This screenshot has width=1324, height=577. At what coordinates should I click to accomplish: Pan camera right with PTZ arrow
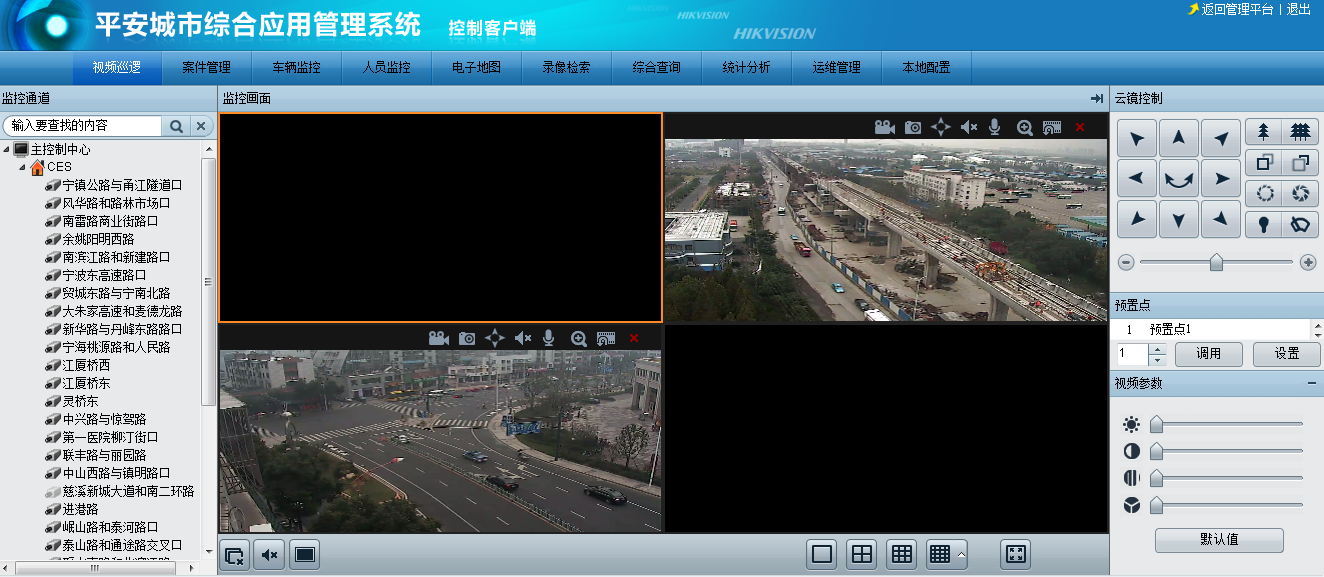tap(1221, 179)
